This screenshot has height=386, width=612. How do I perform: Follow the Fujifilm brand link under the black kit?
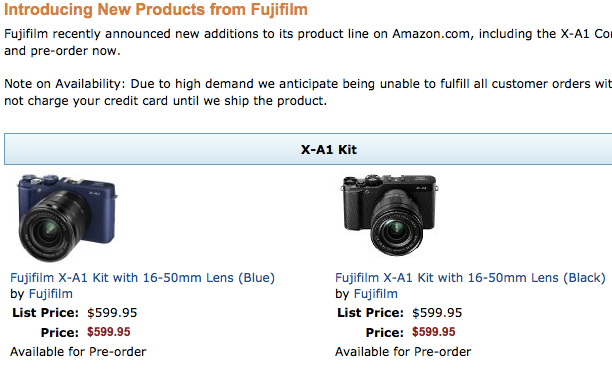[x=375, y=294]
